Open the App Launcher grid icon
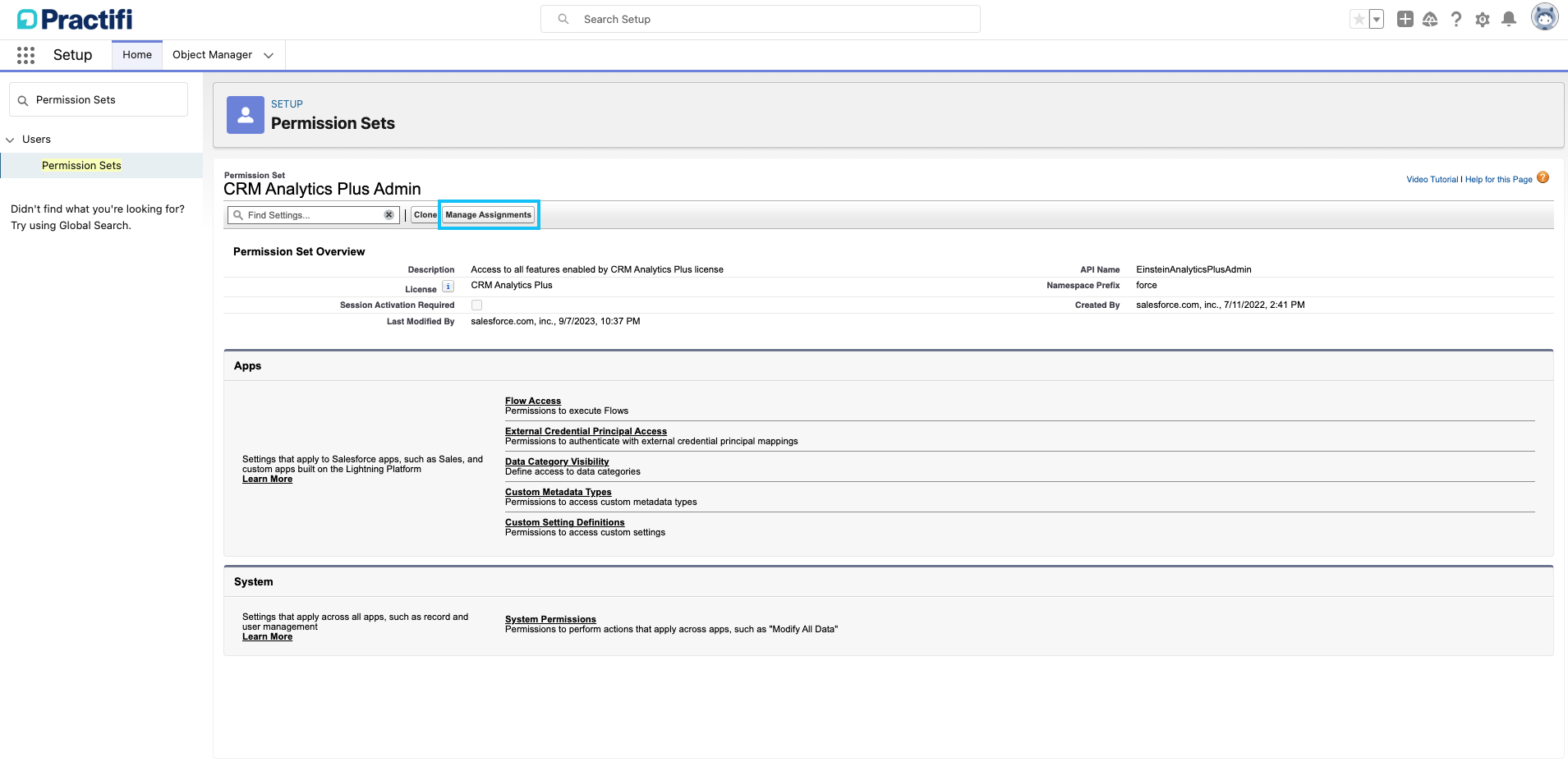 [x=25, y=55]
